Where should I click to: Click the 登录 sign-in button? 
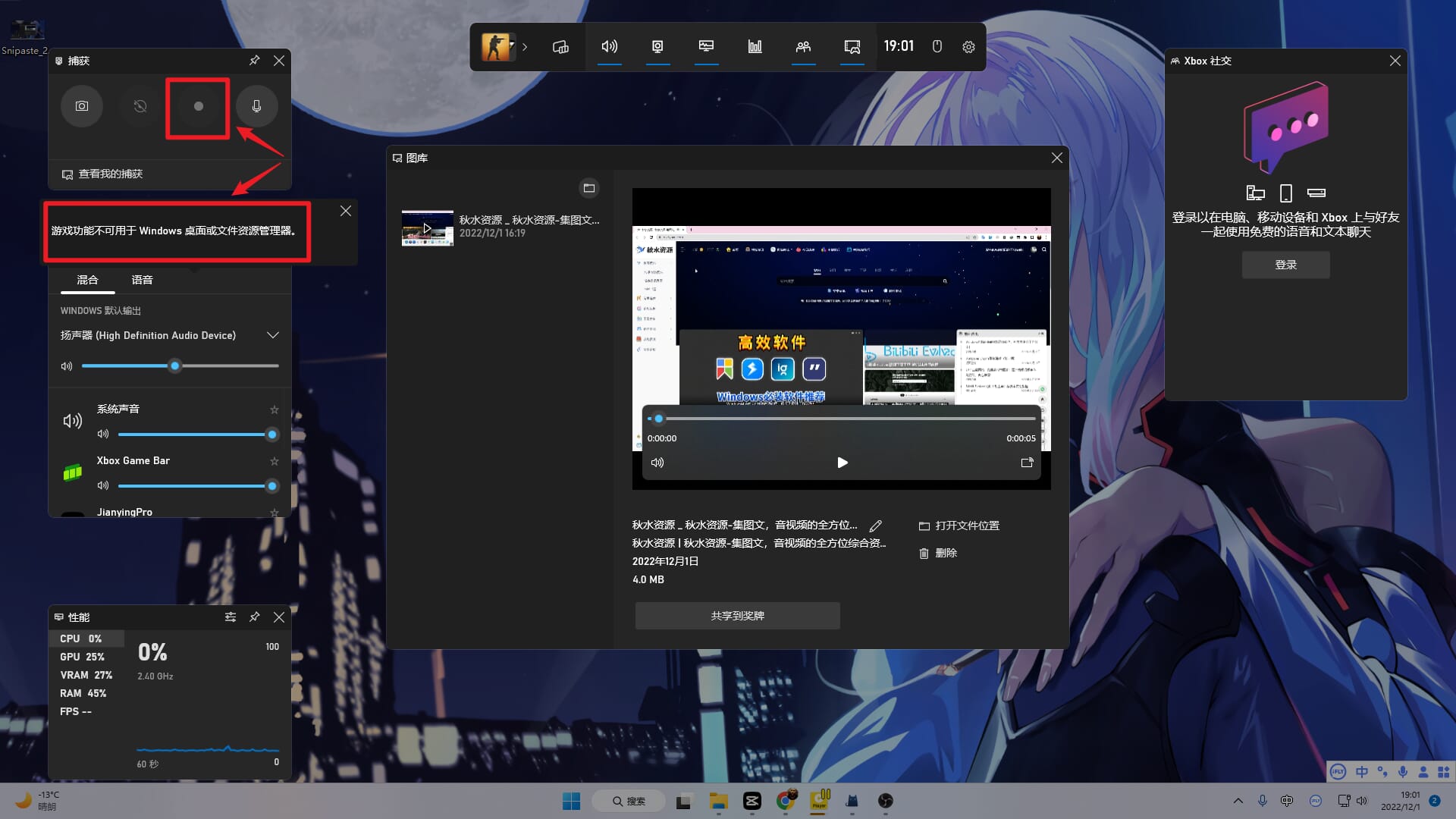click(x=1285, y=265)
